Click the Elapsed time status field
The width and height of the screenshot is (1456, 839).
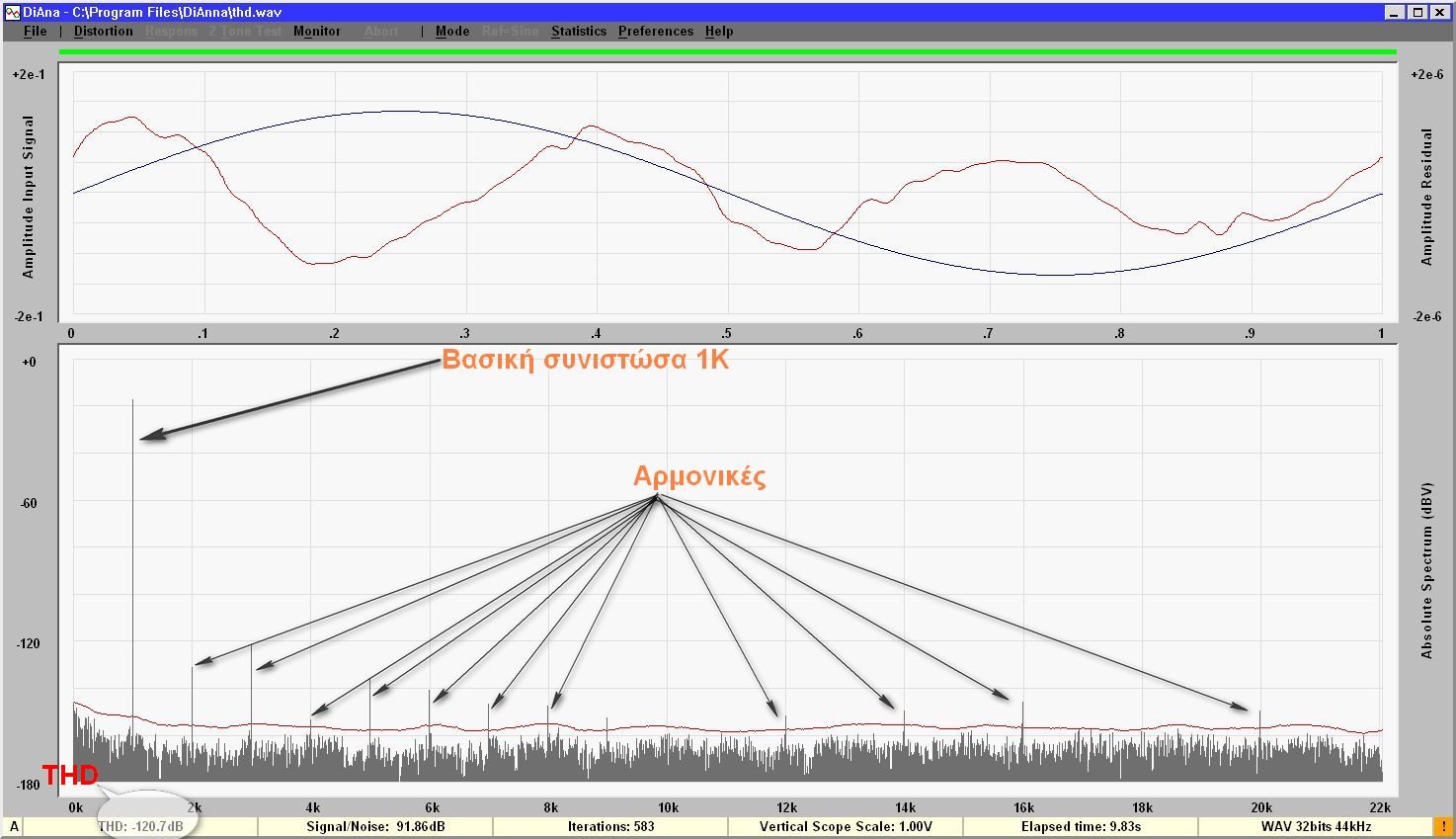(1081, 827)
